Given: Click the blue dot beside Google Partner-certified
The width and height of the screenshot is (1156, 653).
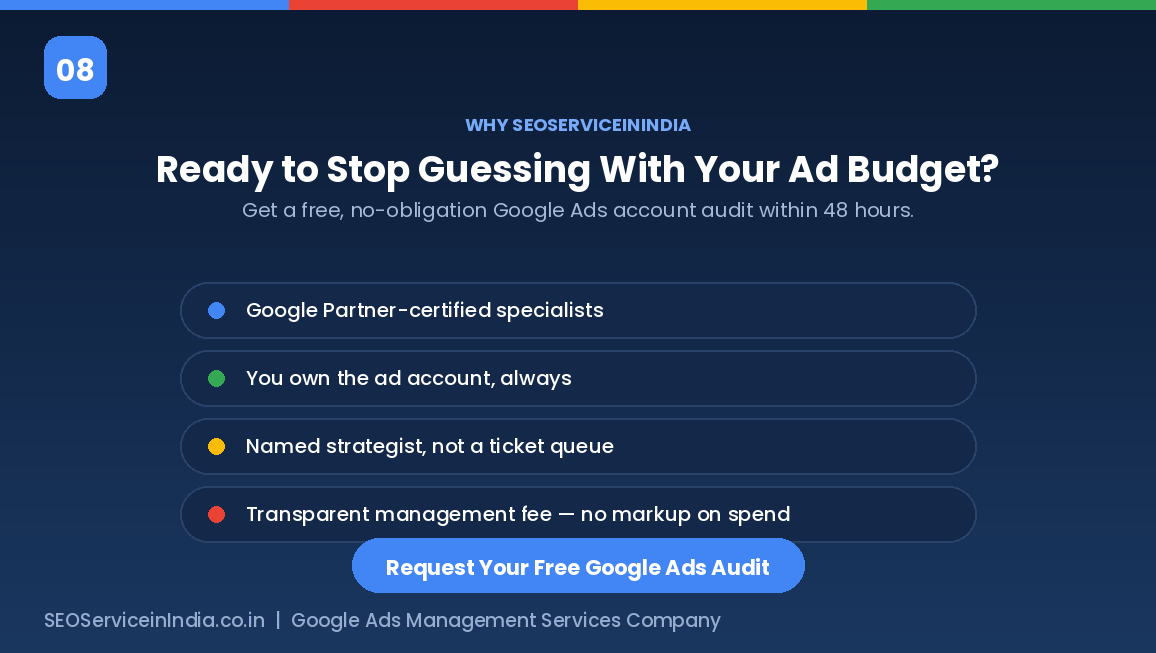Looking at the screenshot, I should 216,310.
